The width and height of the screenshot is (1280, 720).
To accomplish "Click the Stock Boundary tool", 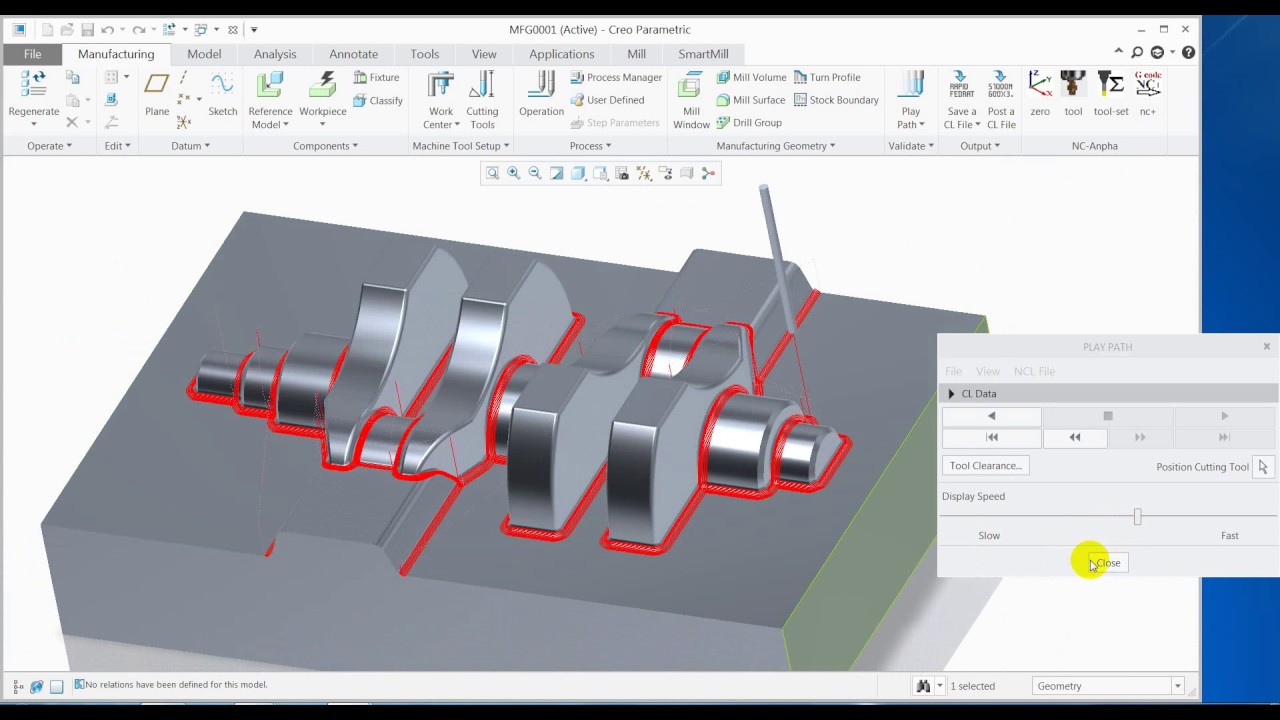I will tap(836, 100).
